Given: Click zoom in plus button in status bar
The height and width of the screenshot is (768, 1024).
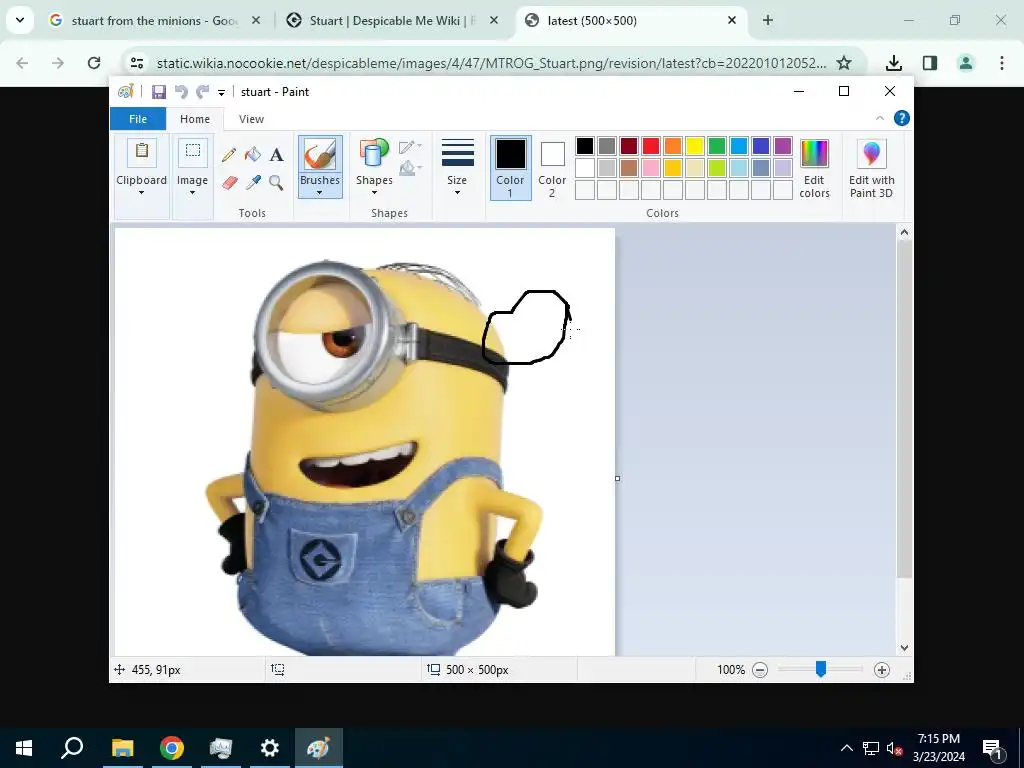Looking at the screenshot, I should [x=882, y=669].
